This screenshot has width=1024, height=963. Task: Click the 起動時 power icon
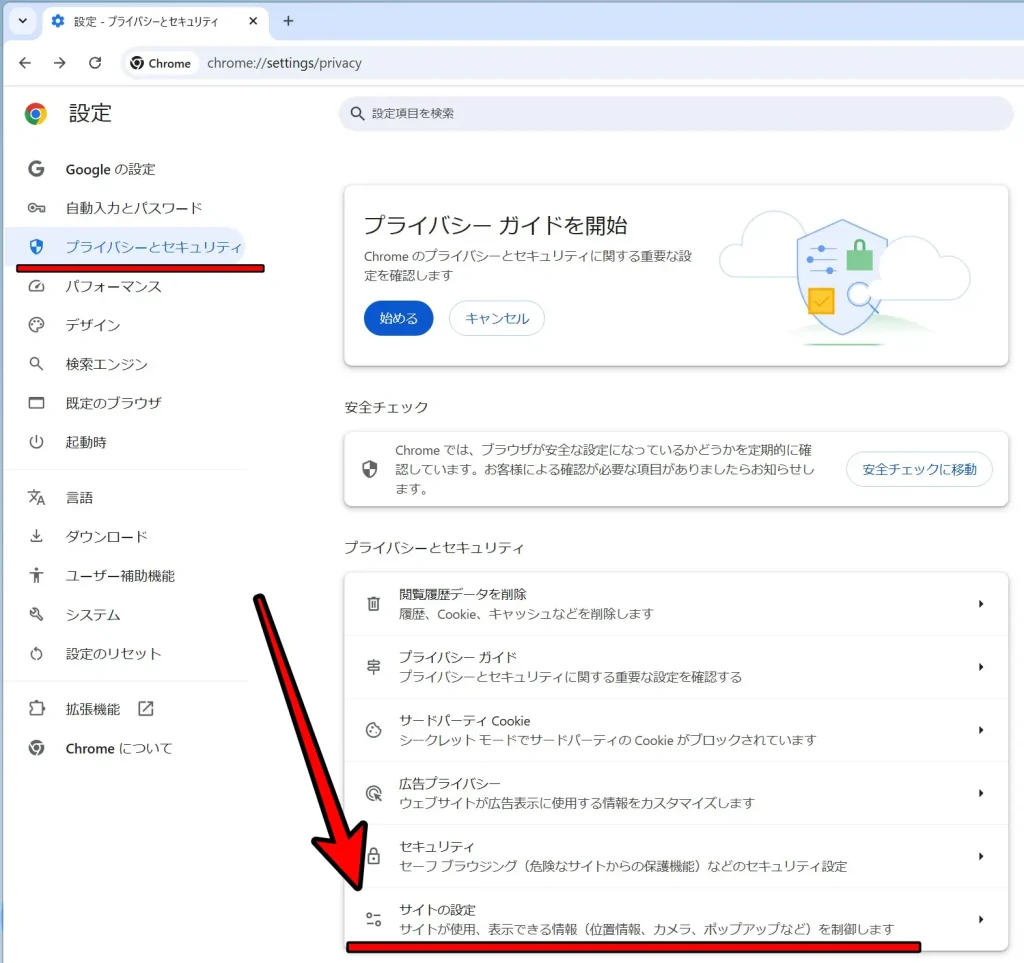pos(36,442)
